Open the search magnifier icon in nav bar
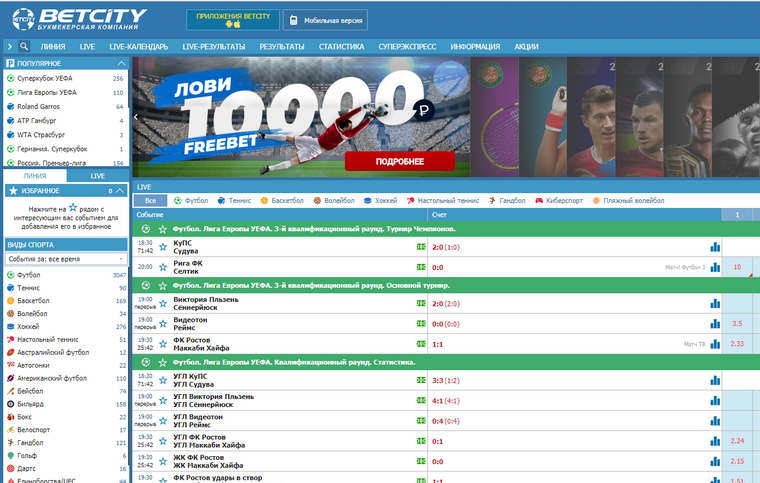The height and width of the screenshot is (483, 760). click(24, 47)
